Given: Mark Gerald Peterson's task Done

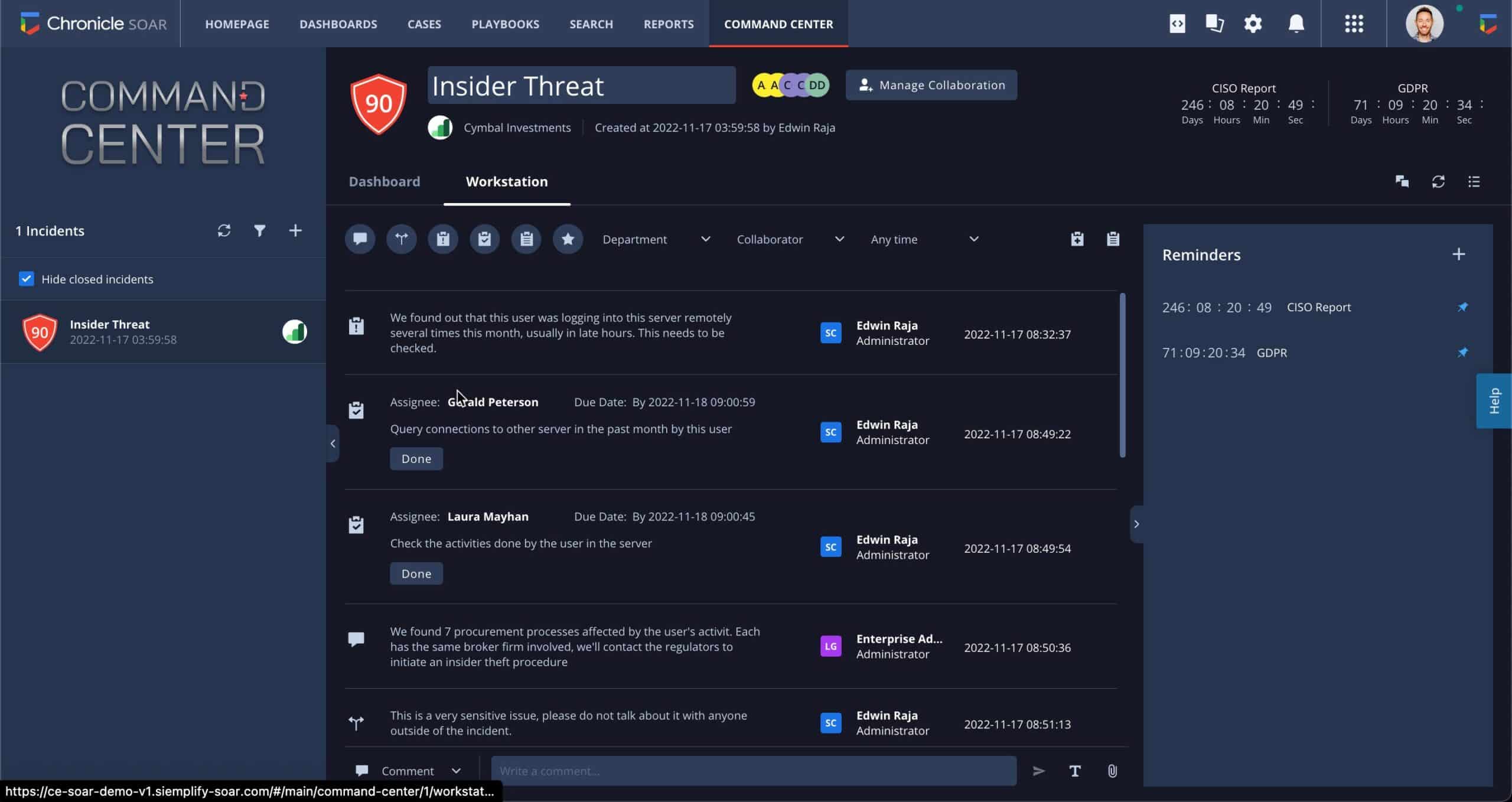Looking at the screenshot, I should pyautogui.click(x=416, y=459).
